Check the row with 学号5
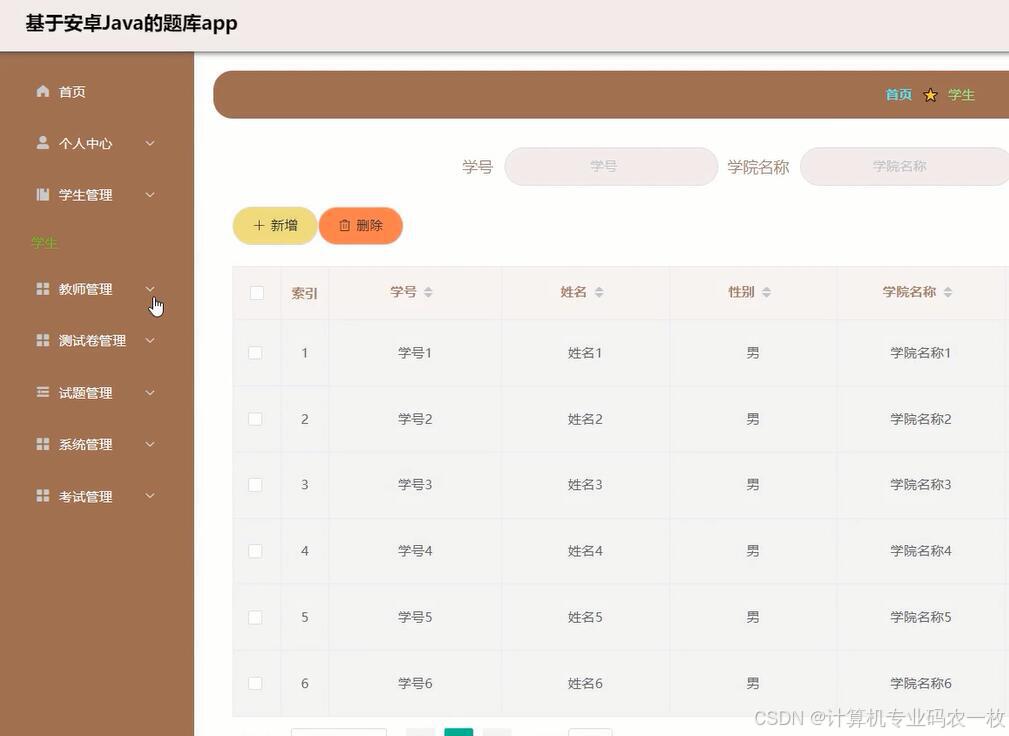Image resolution: width=1009 pixels, height=736 pixels. click(x=255, y=617)
